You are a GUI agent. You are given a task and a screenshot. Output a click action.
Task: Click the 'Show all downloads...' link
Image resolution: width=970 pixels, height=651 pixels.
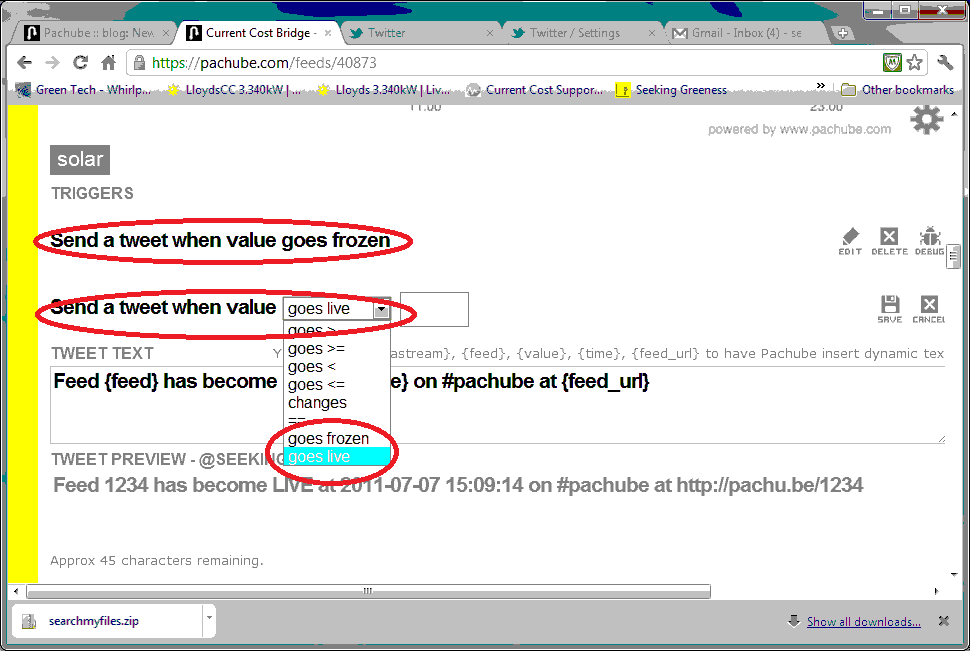863,622
